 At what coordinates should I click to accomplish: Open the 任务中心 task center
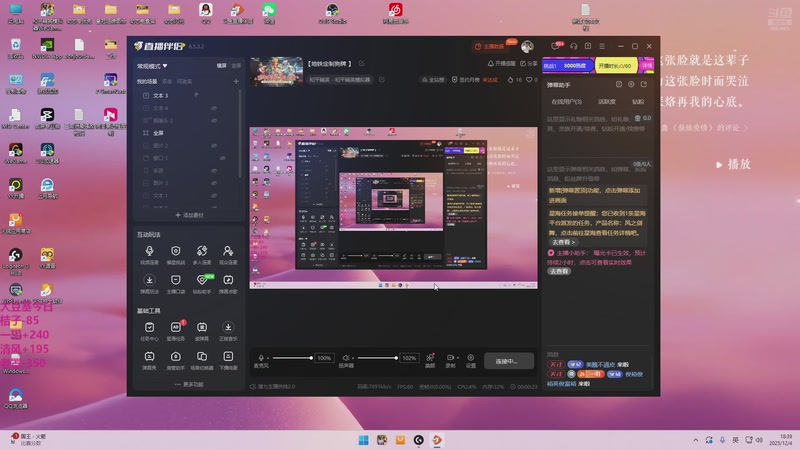click(149, 331)
